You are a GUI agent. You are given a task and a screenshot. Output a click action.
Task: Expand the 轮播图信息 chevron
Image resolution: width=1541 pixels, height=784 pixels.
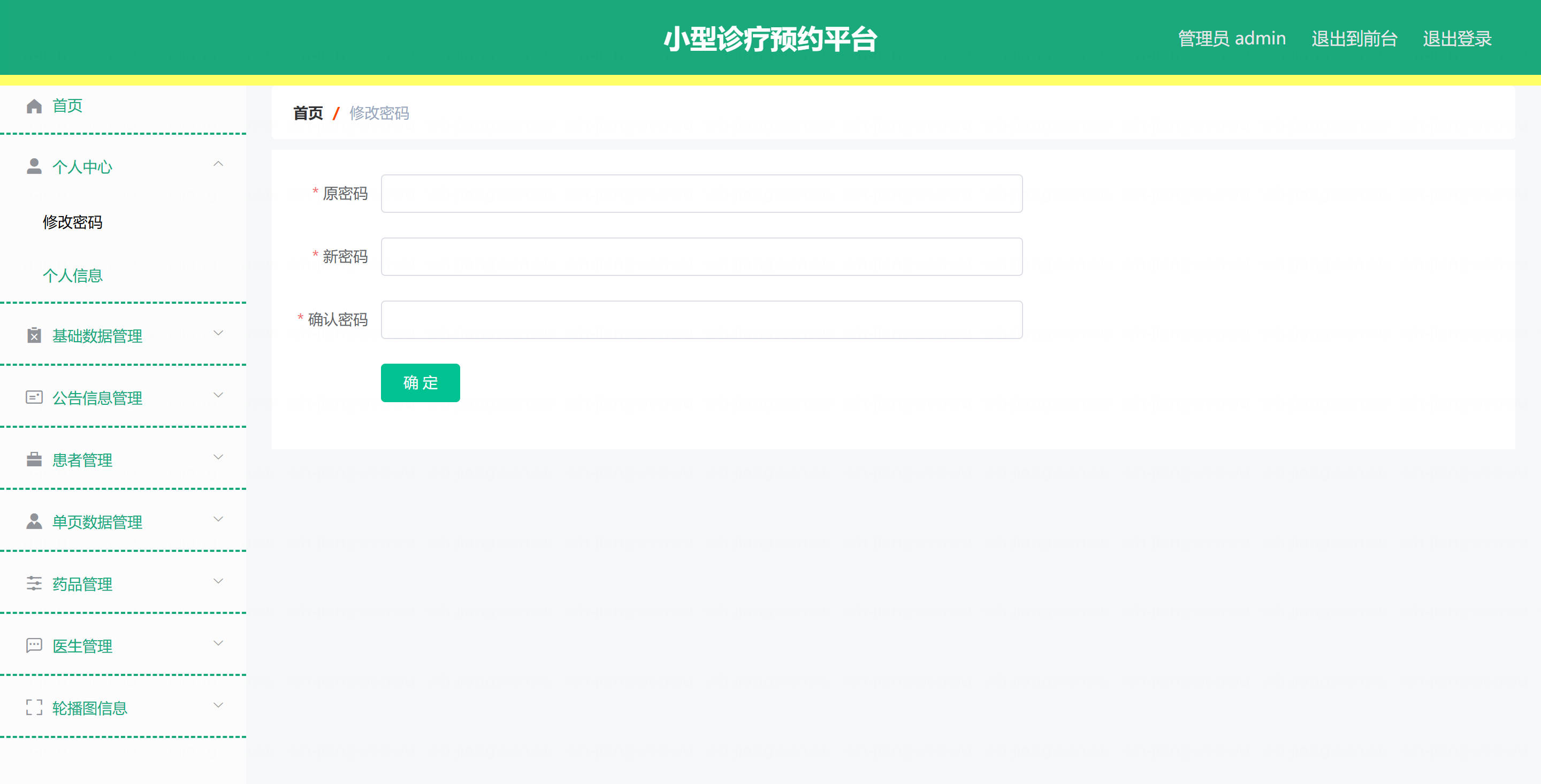coord(218,706)
